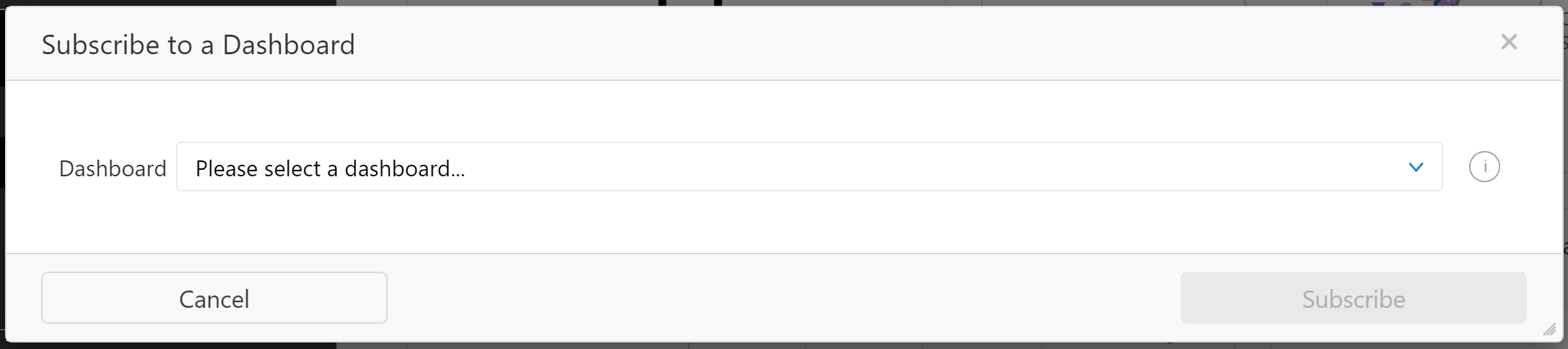The height and width of the screenshot is (349, 1568).
Task: Show dashboard help via circled i icon
Action: tap(1484, 167)
